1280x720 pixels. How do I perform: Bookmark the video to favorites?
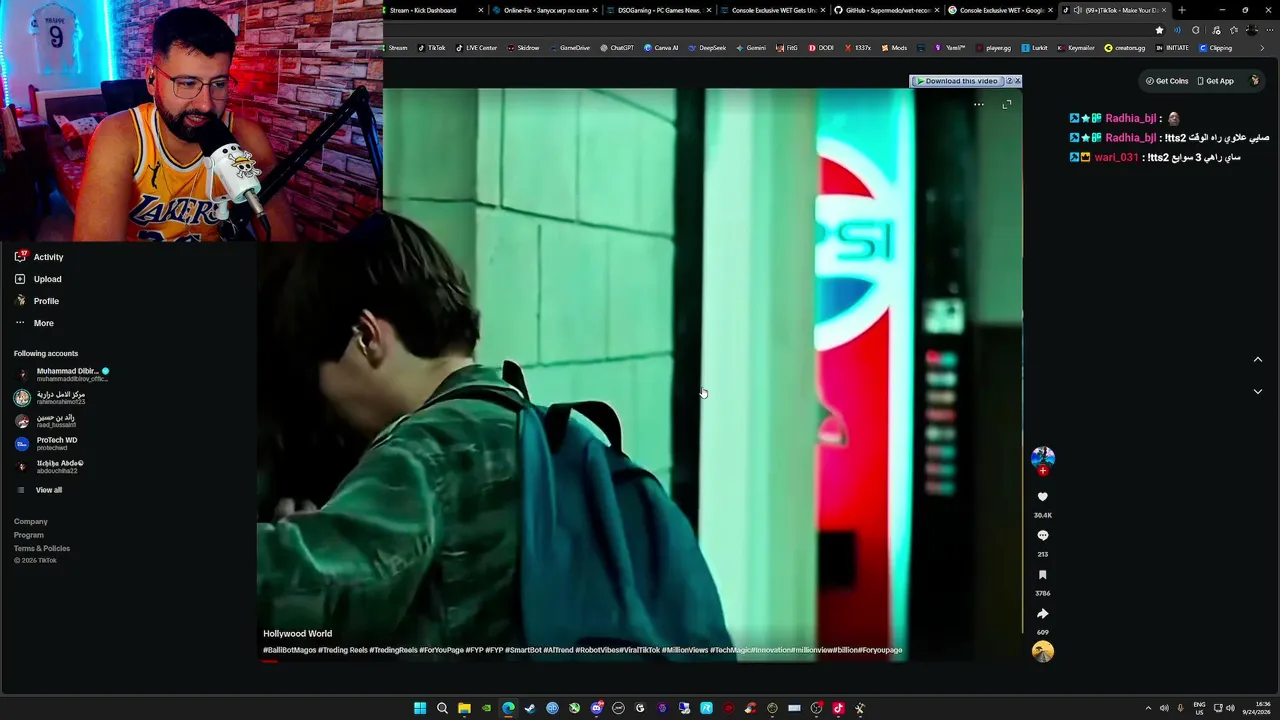click(1042, 575)
